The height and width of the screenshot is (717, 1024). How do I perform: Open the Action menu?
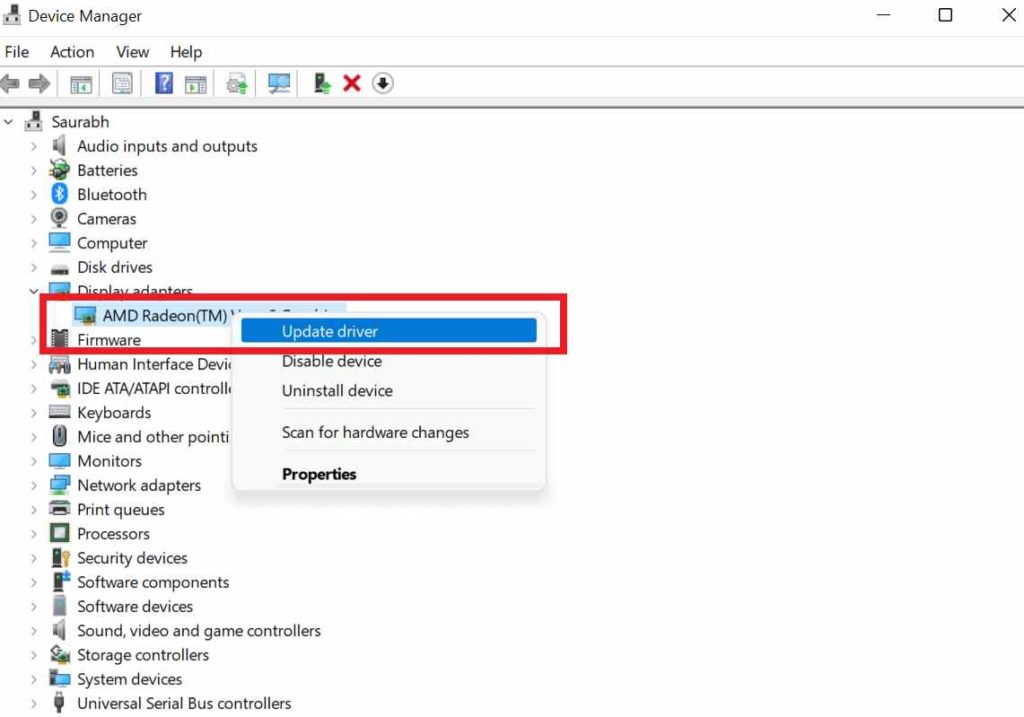click(72, 52)
